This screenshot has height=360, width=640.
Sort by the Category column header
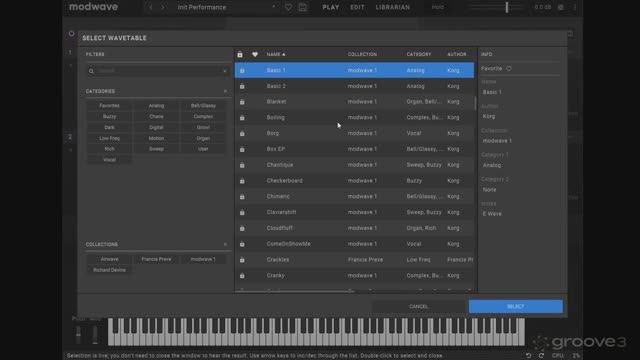(419, 54)
